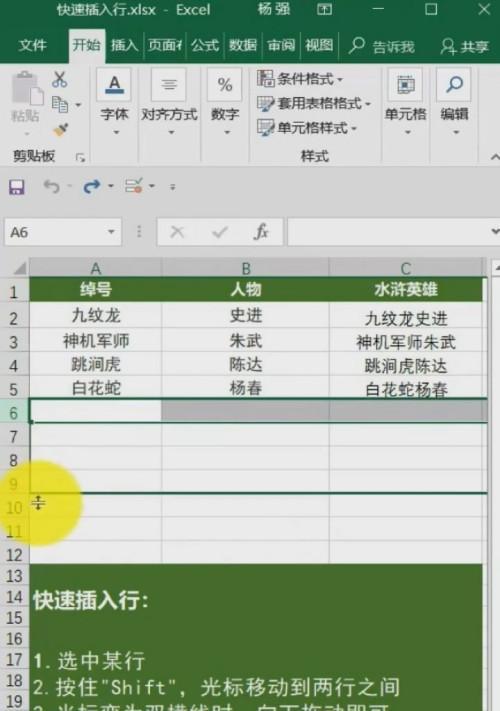Open the Name Box dropdown arrow
Viewport: 500px width, 711px height.
(111, 232)
